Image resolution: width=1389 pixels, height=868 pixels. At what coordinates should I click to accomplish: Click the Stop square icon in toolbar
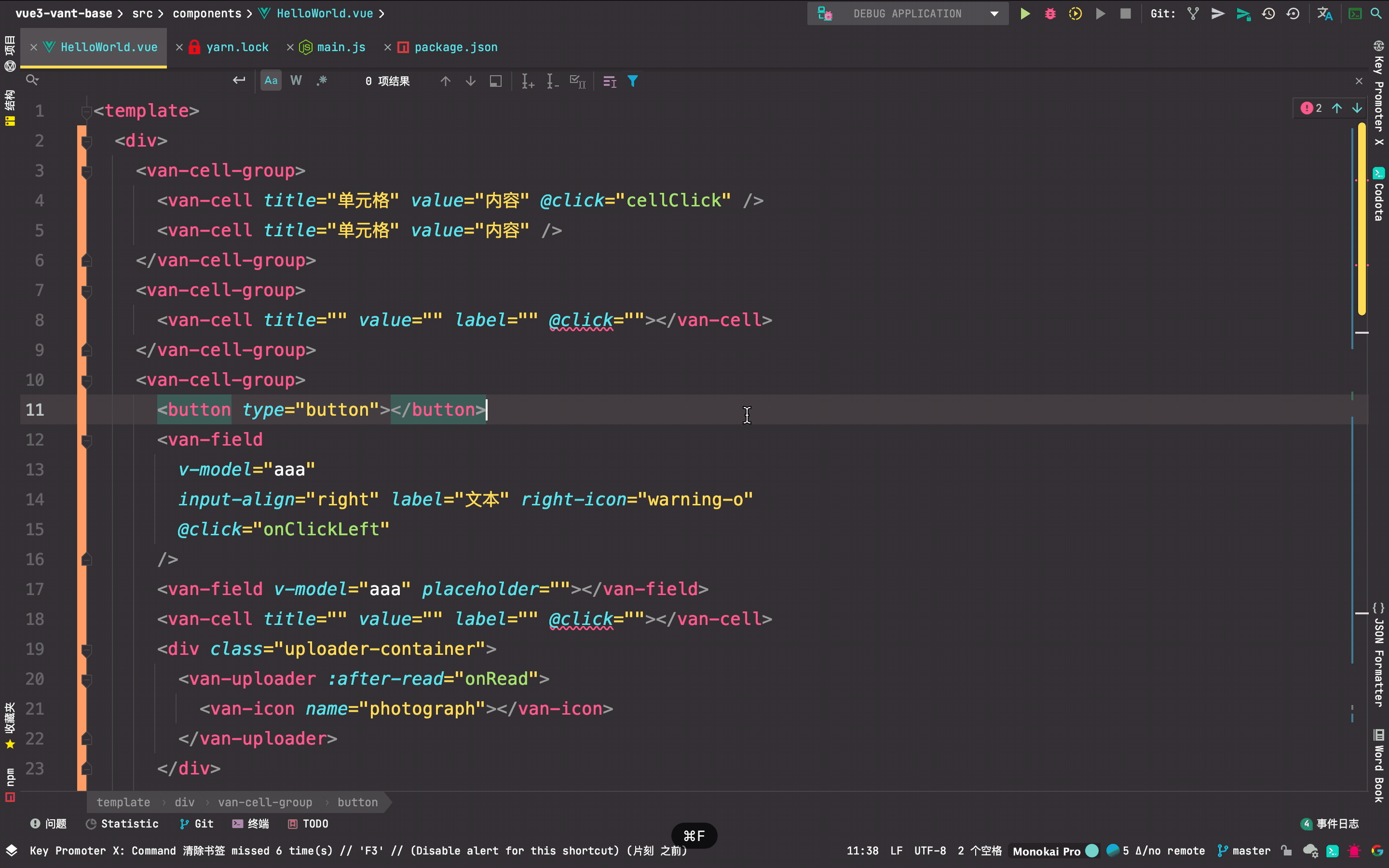[x=1125, y=14]
